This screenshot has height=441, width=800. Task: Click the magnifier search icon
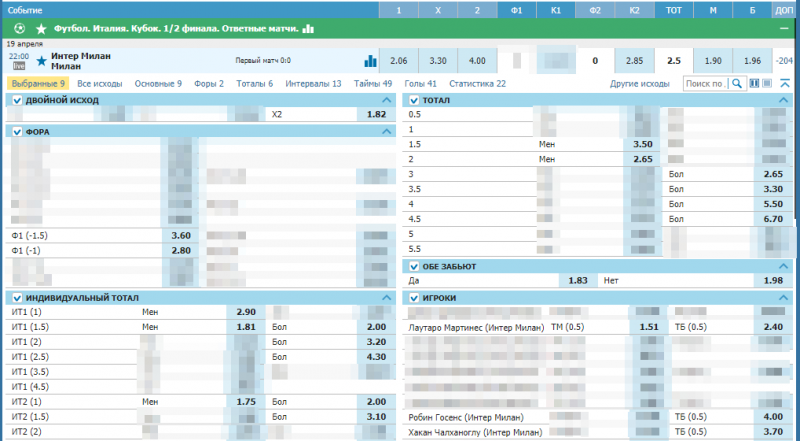737,84
